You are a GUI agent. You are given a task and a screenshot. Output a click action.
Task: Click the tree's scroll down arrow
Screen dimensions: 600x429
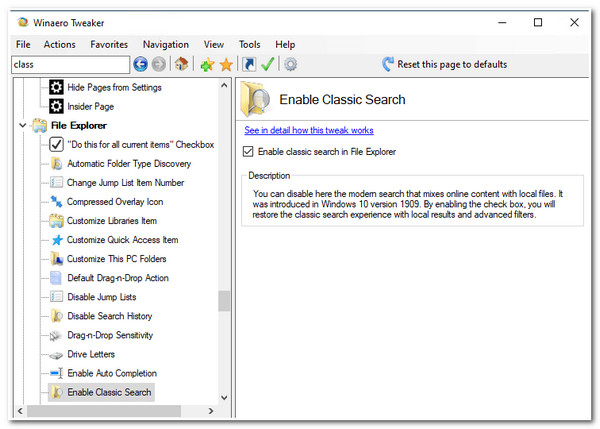click(224, 398)
